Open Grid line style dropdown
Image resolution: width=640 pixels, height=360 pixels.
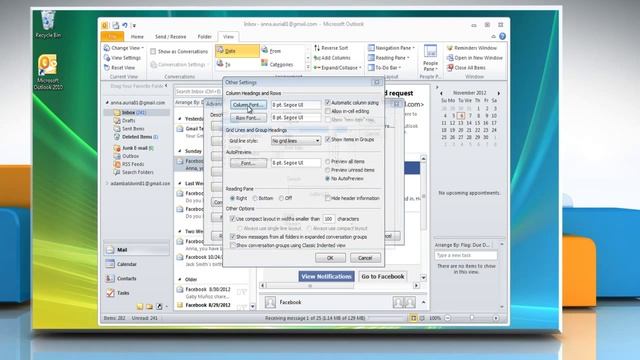point(296,141)
